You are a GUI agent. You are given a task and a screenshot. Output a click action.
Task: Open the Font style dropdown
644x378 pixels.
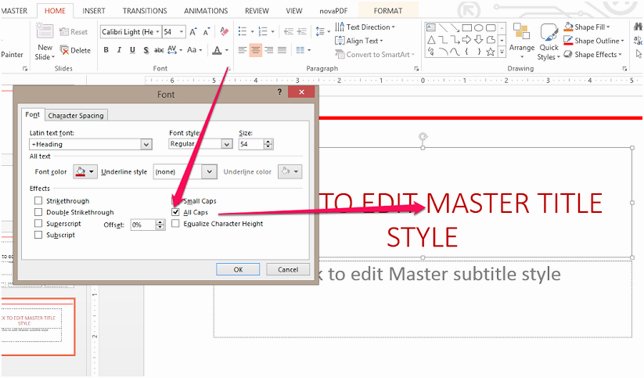(x=226, y=144)
